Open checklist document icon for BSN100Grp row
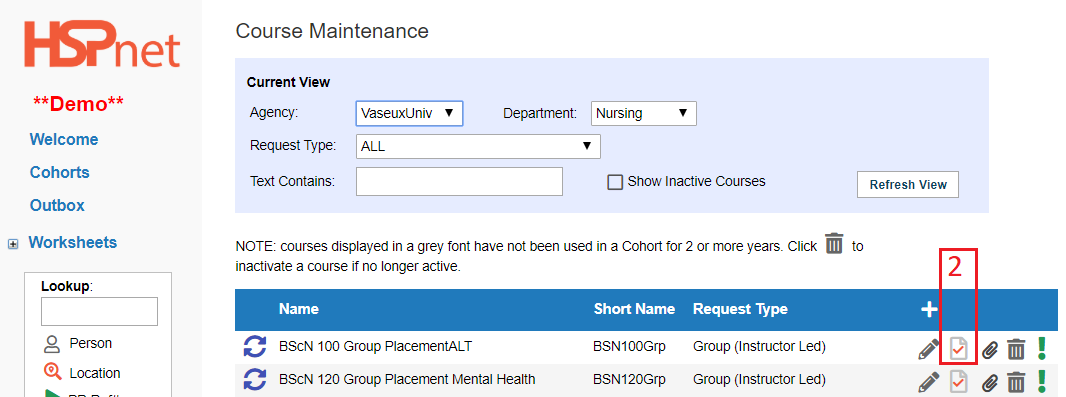The width and height of the screenshot is (1066, 397). (x=959, y=349)
